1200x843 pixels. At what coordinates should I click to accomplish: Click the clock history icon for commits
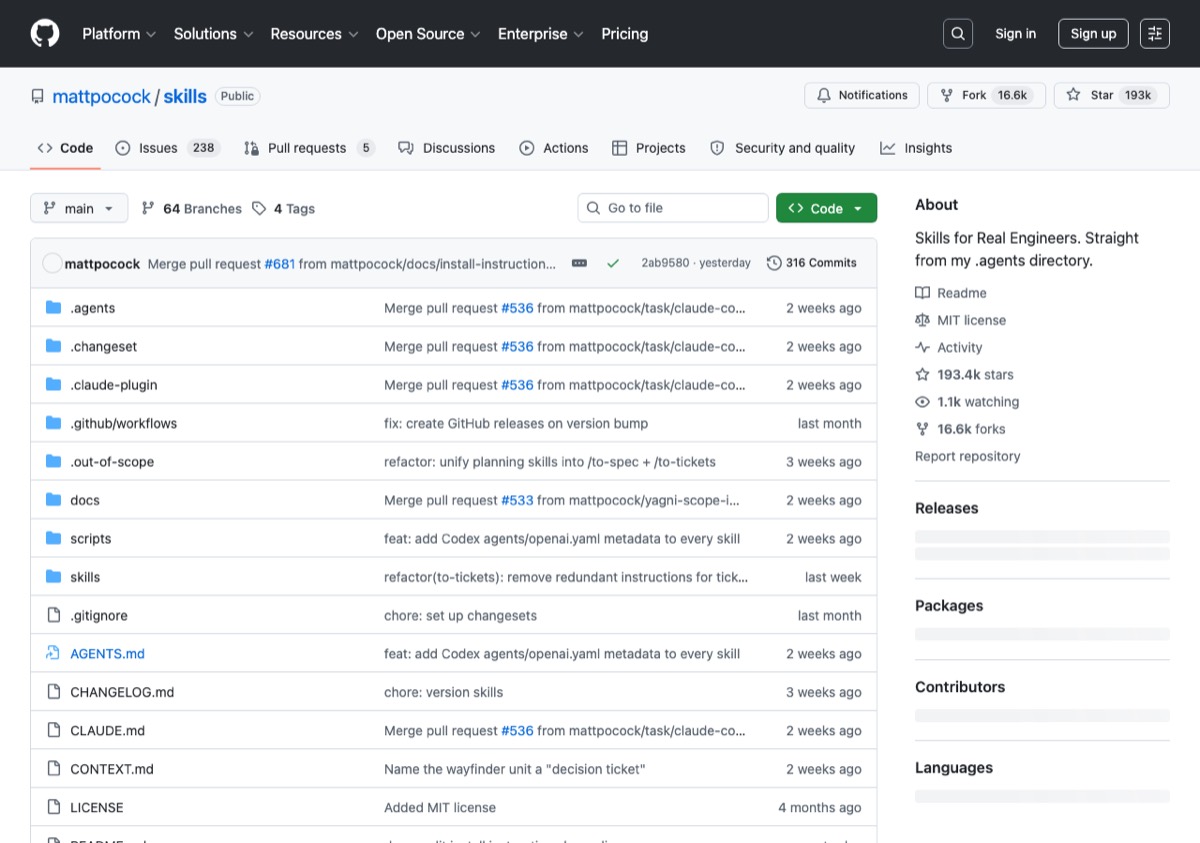pyautogui.click(x=774, y=263)
